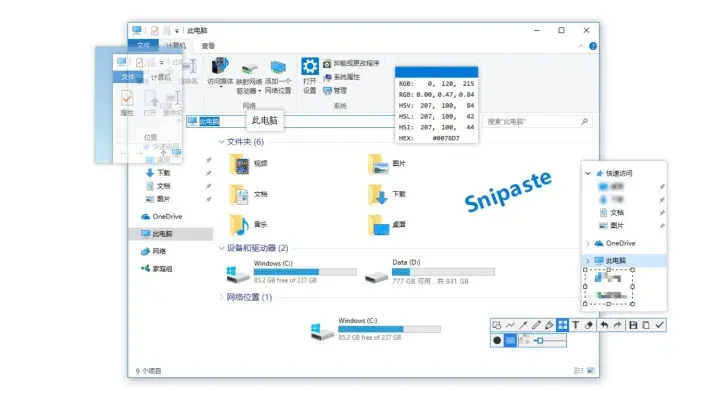Click the pin beside 下载 in navigation pane

click(x=208, y=173)
